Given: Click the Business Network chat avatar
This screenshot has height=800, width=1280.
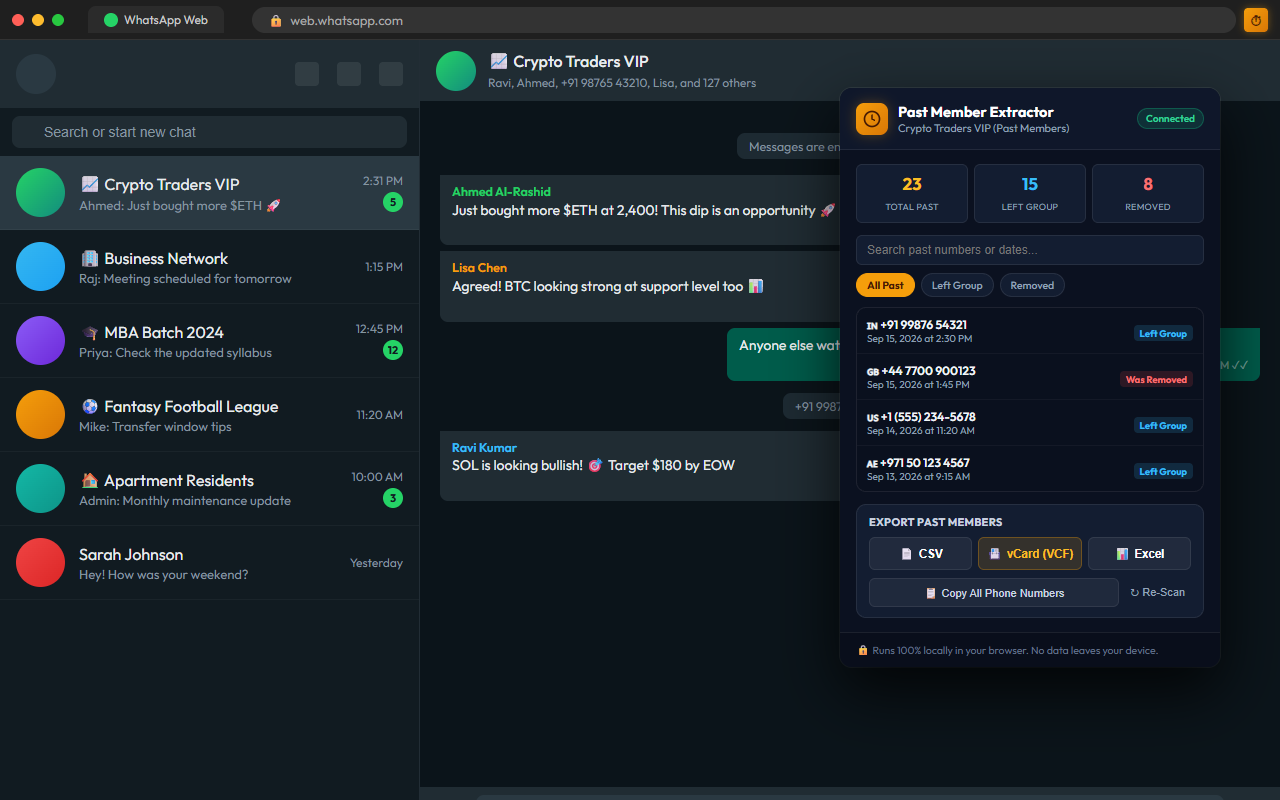Looking at the screenshot, I should [x=40, y=267].
